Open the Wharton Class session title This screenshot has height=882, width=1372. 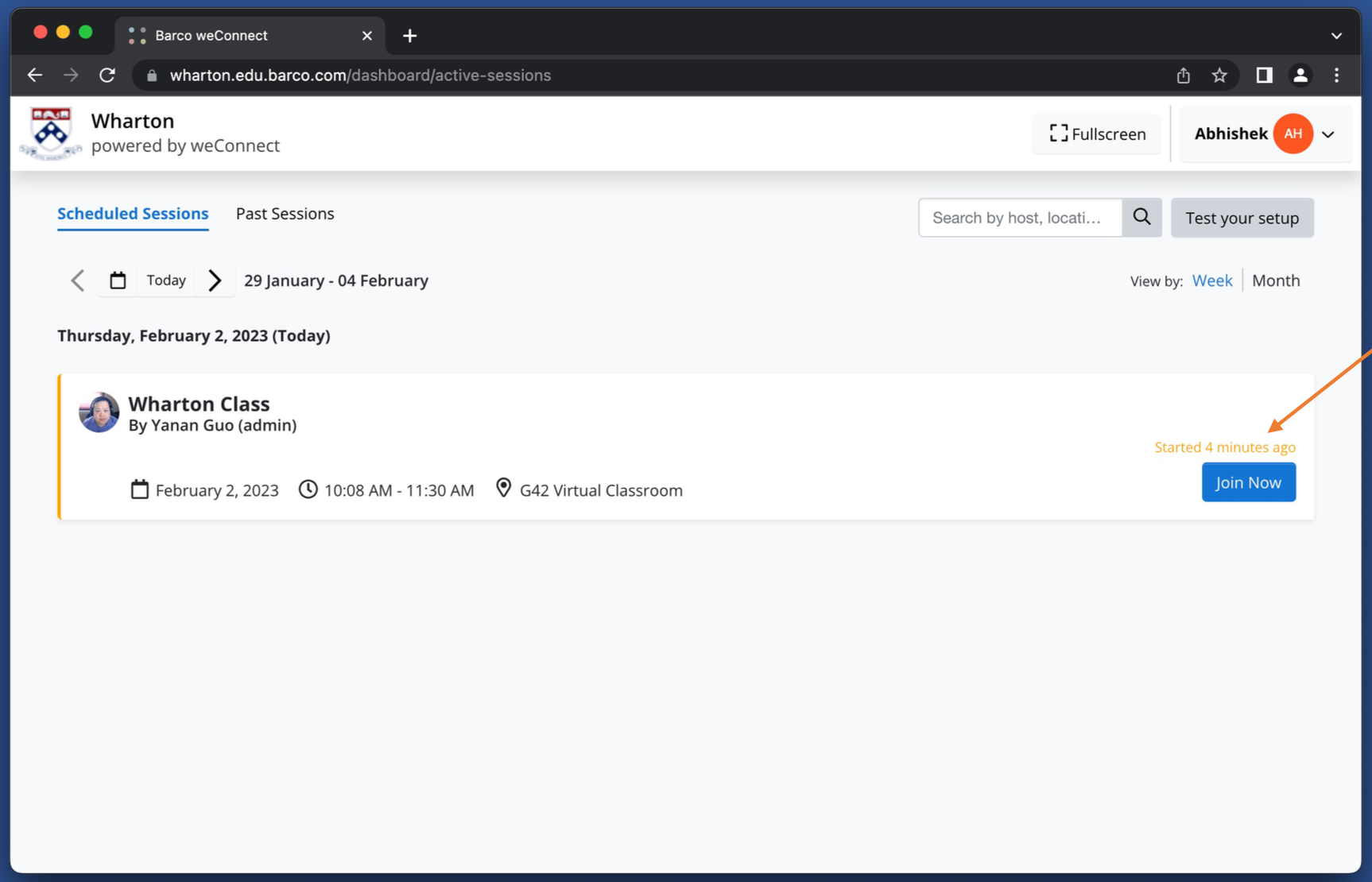click(199, 404)
